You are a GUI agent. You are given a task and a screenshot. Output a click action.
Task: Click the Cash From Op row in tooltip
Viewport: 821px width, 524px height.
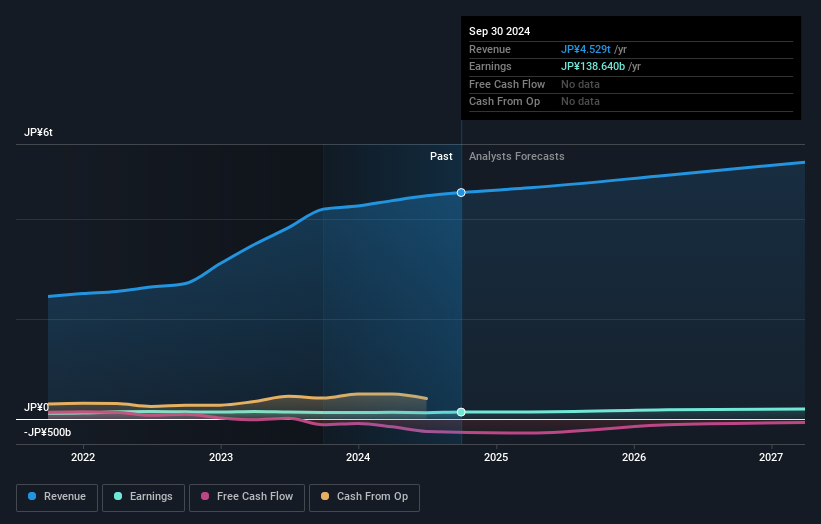coord(631,102)
